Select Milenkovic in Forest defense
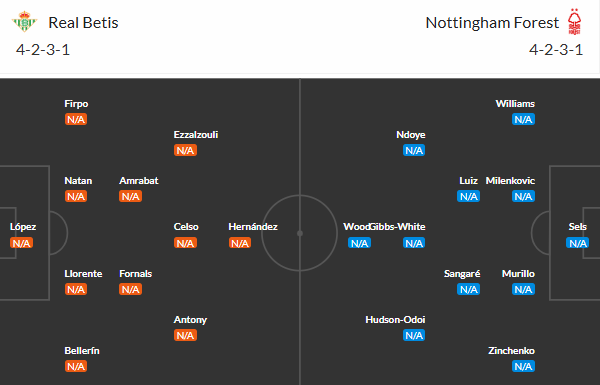The height and width of the screenshot is (385, 600). (510, 181)
